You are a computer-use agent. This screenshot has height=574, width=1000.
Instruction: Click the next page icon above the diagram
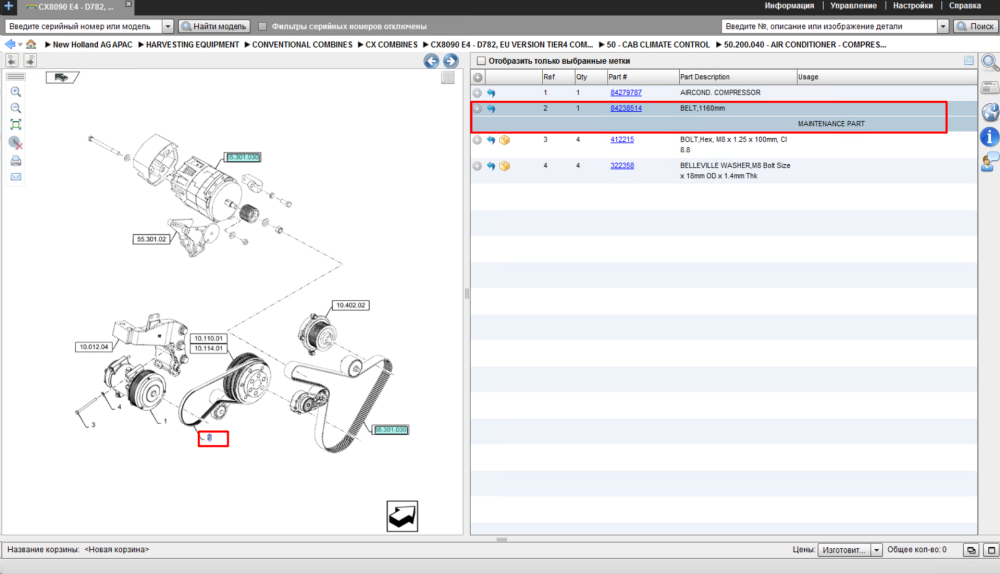[30, 61]
